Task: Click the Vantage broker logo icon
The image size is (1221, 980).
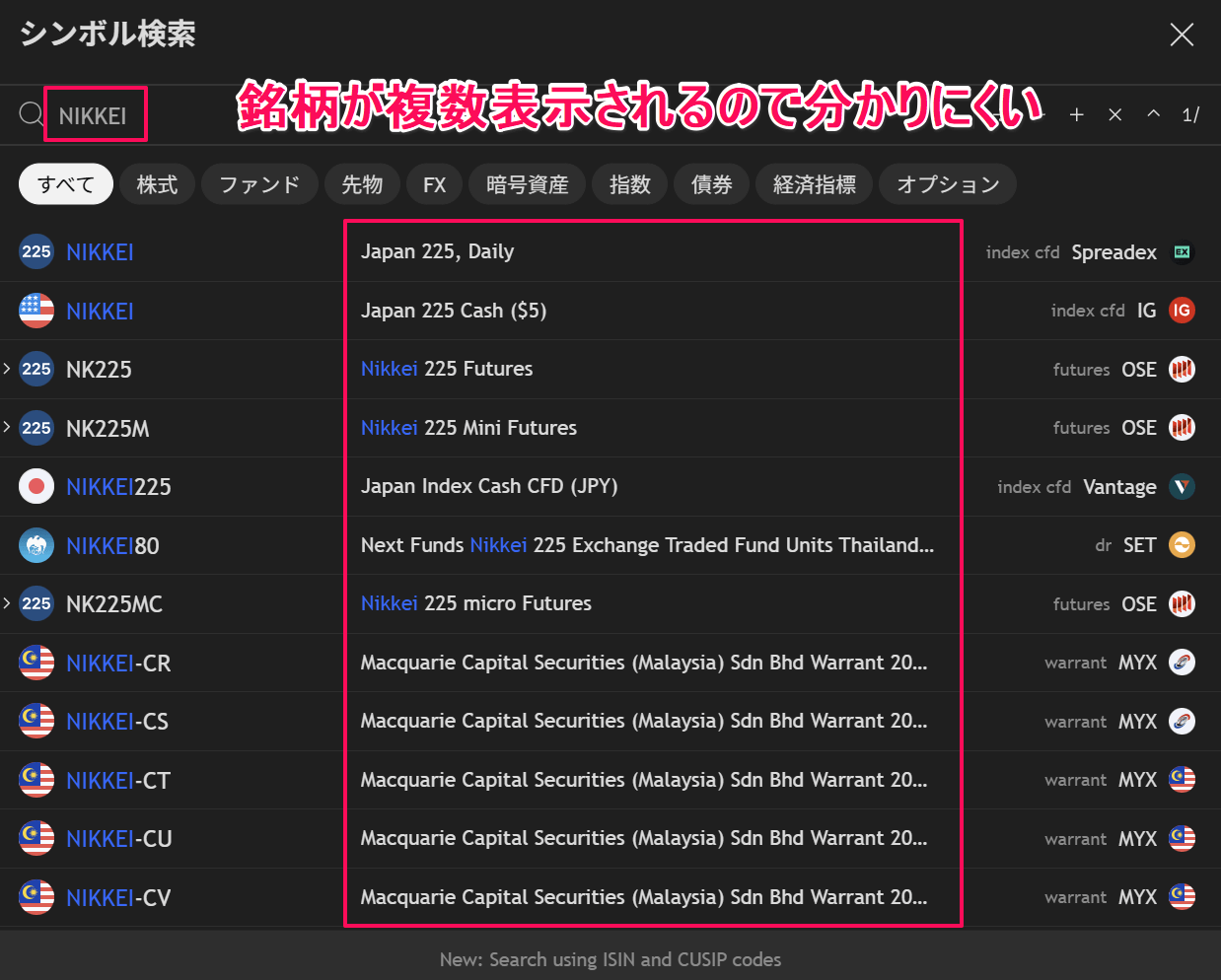Action: coord(1182,486)
